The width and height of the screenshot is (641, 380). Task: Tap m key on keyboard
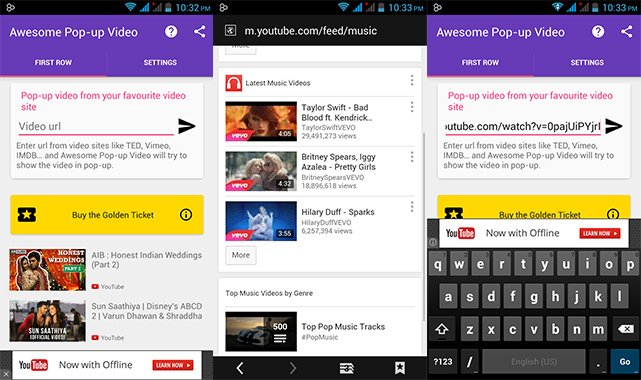pos(598,329)
